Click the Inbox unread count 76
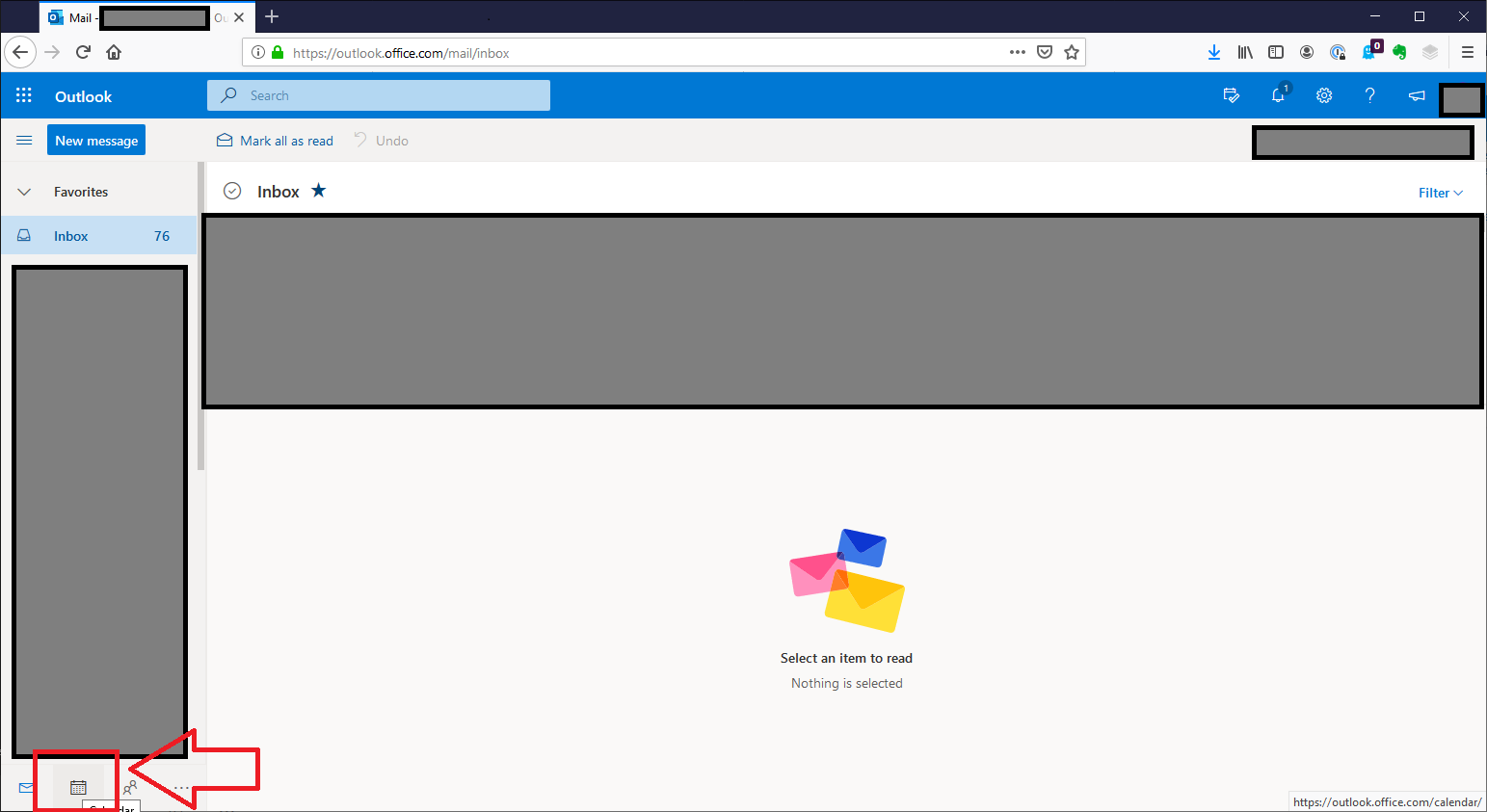 pos(162,236)
